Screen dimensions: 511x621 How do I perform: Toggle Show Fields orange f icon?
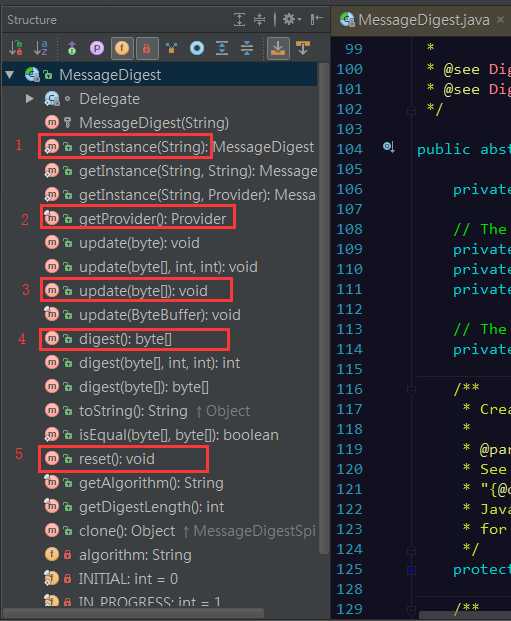coord(122,48)
